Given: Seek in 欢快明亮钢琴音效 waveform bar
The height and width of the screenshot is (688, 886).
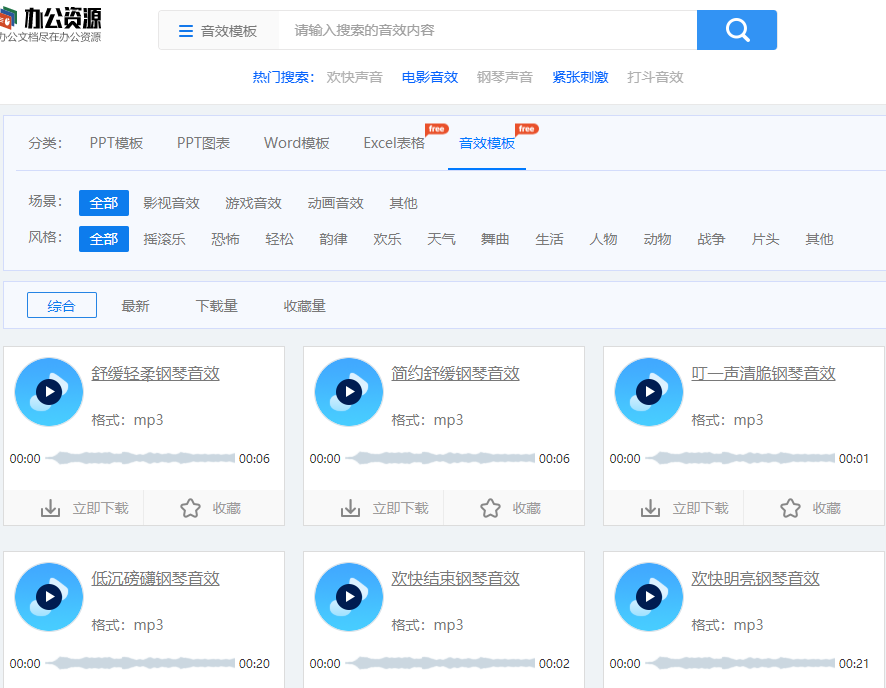Looking at the screenshot, I should [x=740, y=663].
